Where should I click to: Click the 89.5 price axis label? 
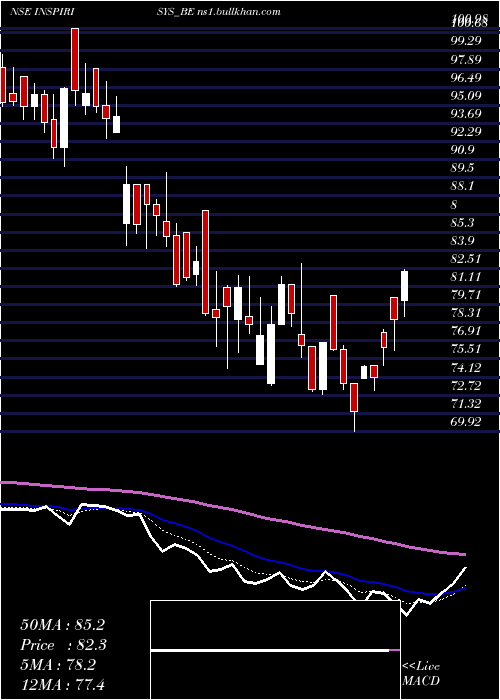click(463, 168)
